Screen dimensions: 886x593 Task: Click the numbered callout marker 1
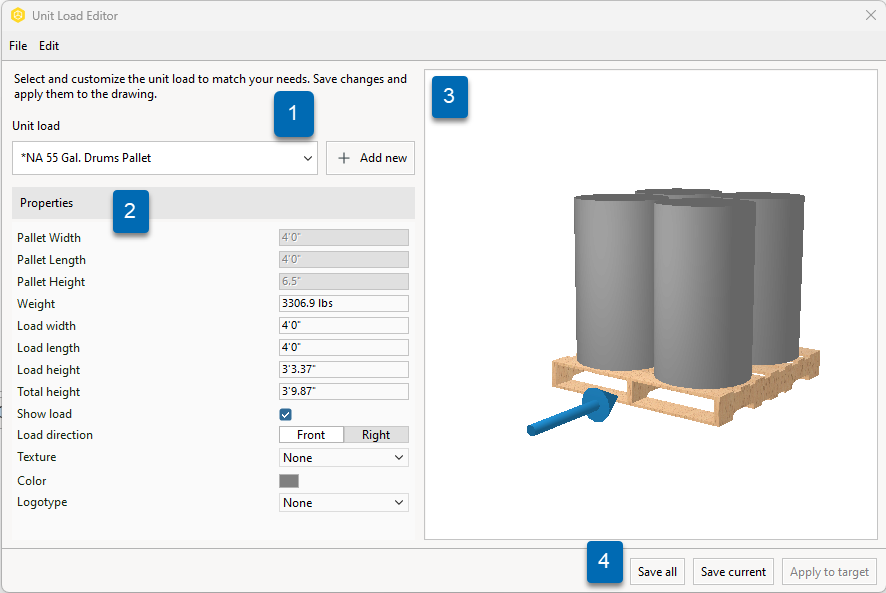(293, 113)
